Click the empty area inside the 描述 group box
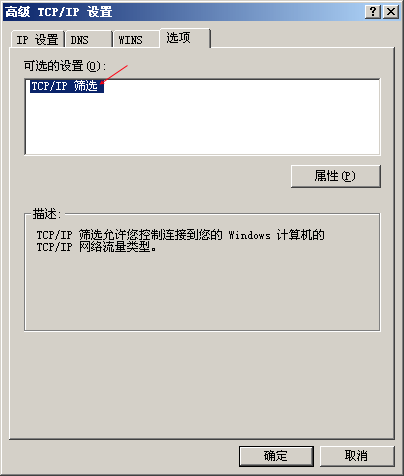Image resolution: width=404 pixels, height=476 pixels. pyautogui.click(x=202, y=290)
